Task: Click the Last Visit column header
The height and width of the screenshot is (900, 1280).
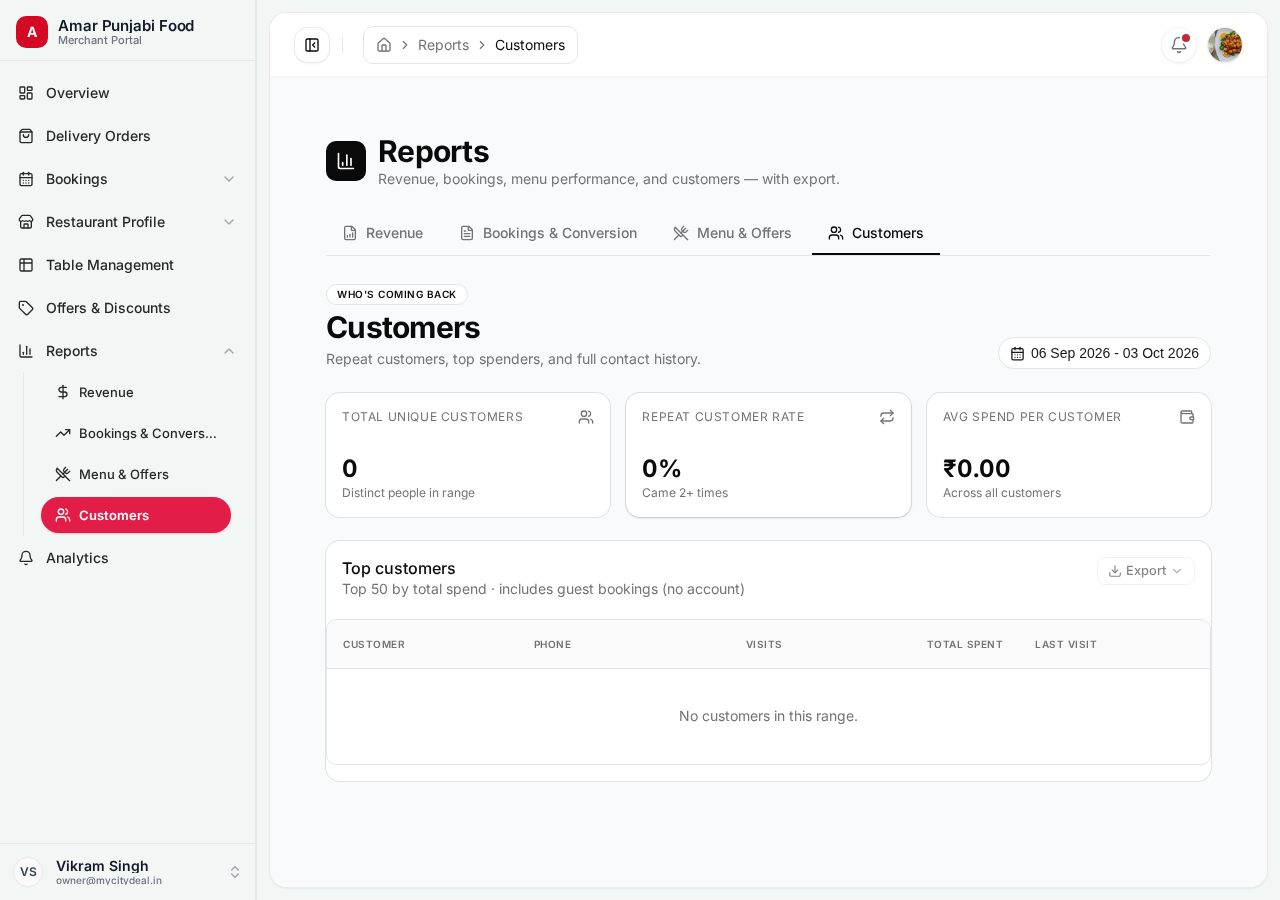Action: (1066, 644)
